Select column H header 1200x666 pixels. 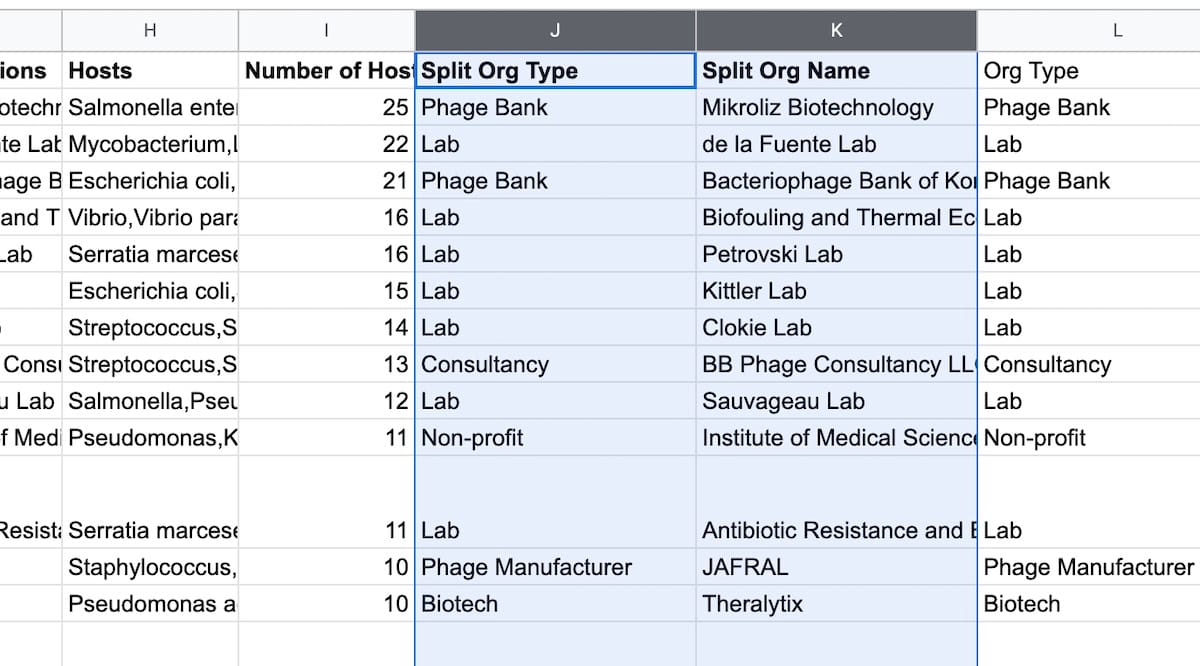pos(150,31)
